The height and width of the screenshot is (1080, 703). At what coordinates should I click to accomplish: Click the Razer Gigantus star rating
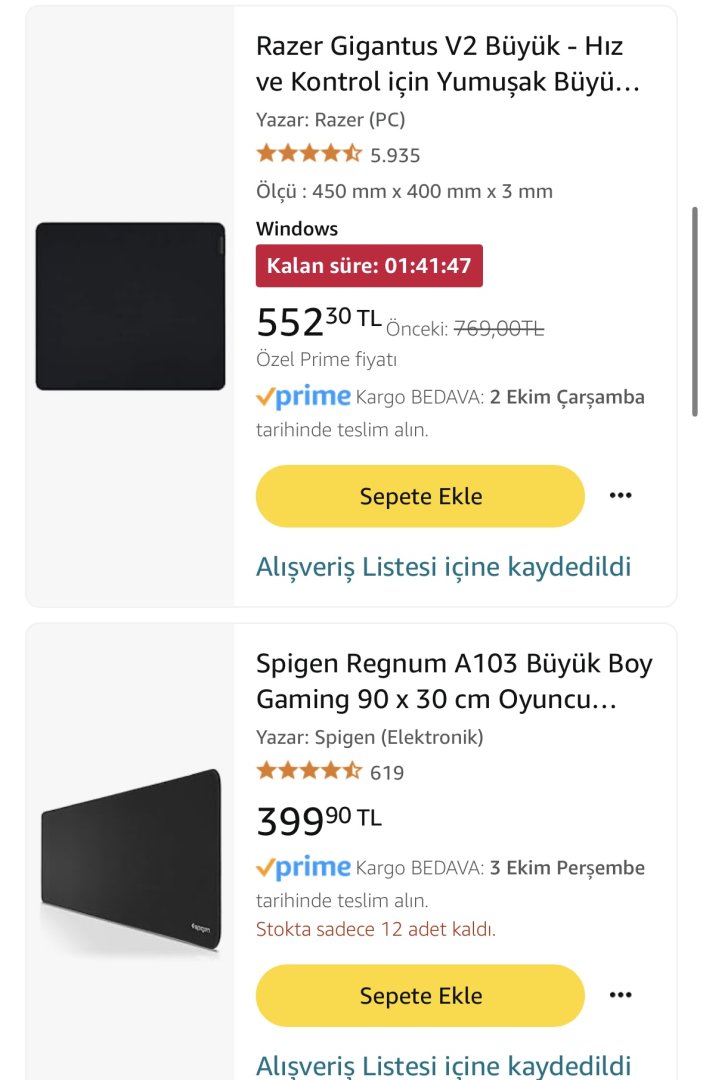click(x=308, y=154)
